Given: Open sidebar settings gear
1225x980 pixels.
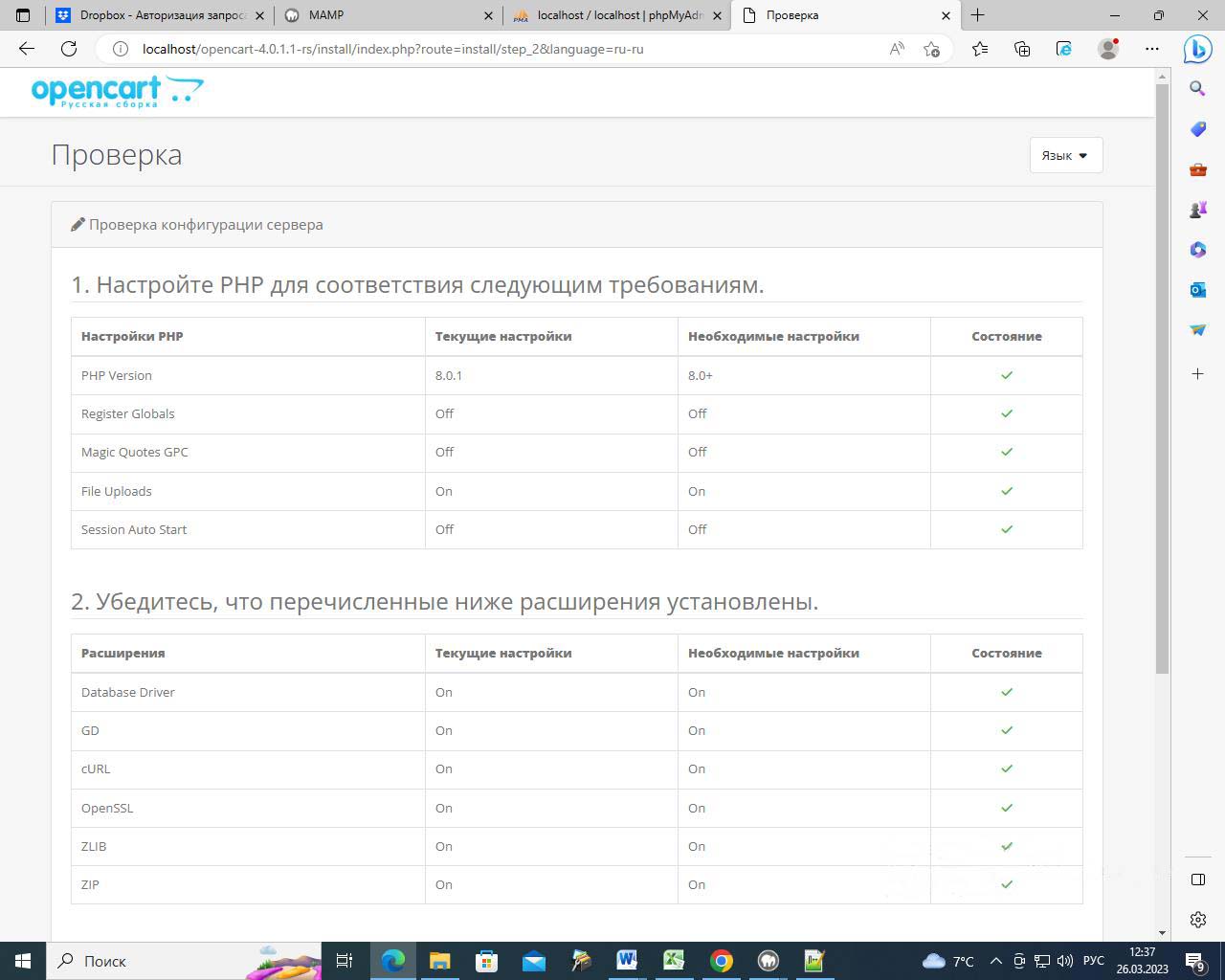Looking at the screenshot, I should 1197,920.
